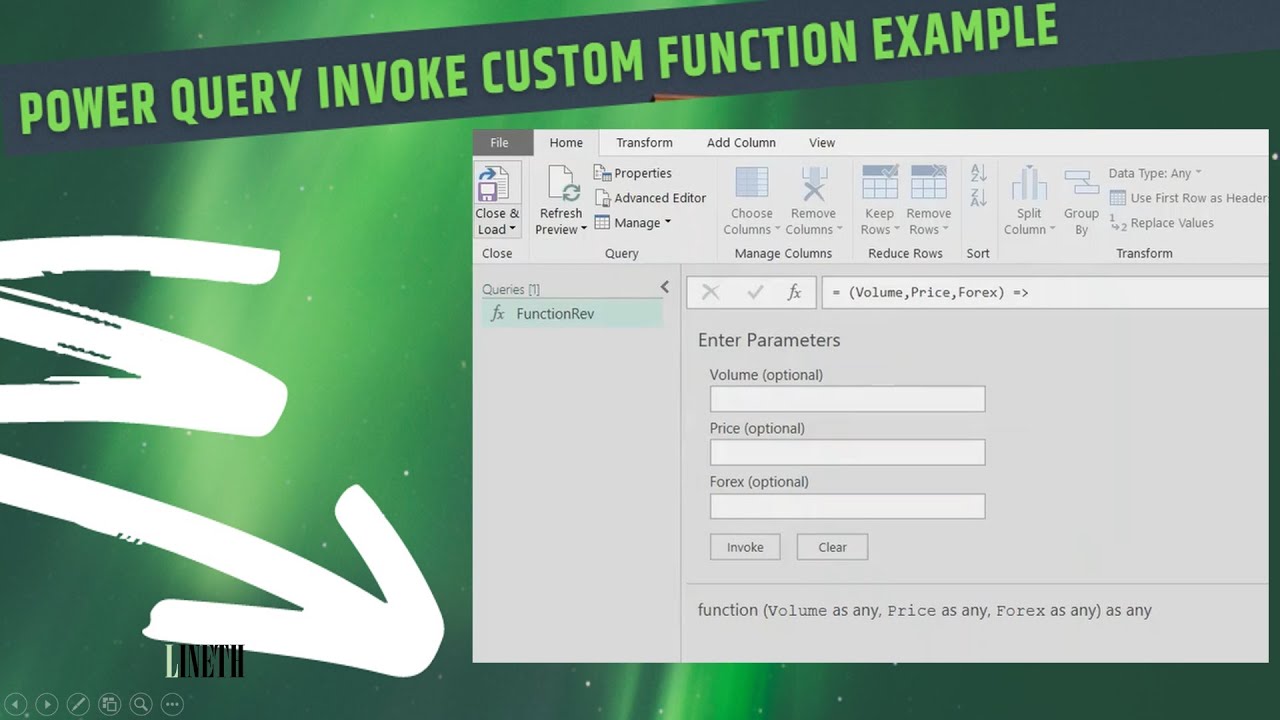The height and width of the screenshot is (720, 1280).
Task: Click the slideshow zoom magnifier icon
Action: (x=141, y=704)
